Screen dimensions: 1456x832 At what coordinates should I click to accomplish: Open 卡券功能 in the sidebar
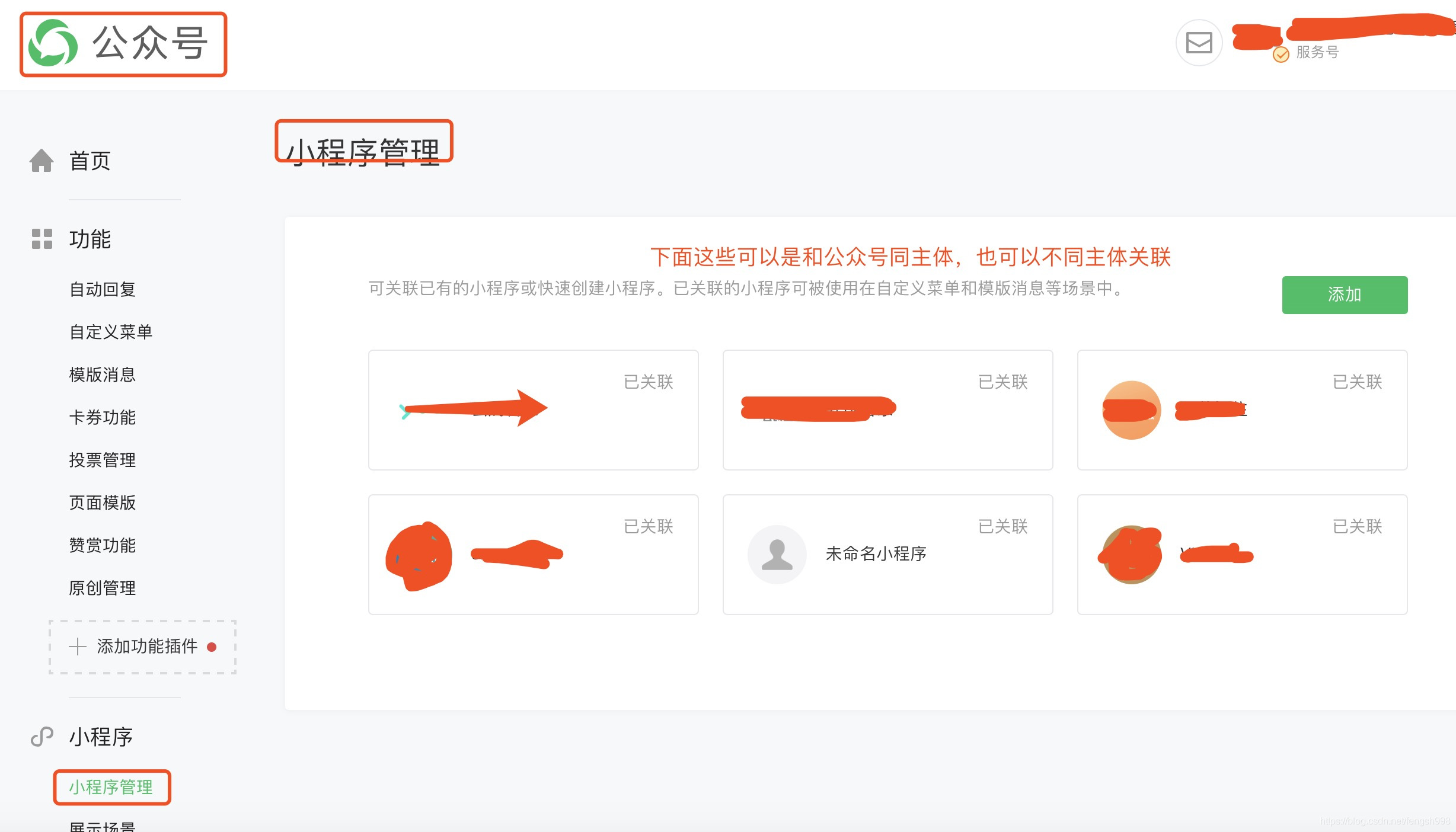103,417
